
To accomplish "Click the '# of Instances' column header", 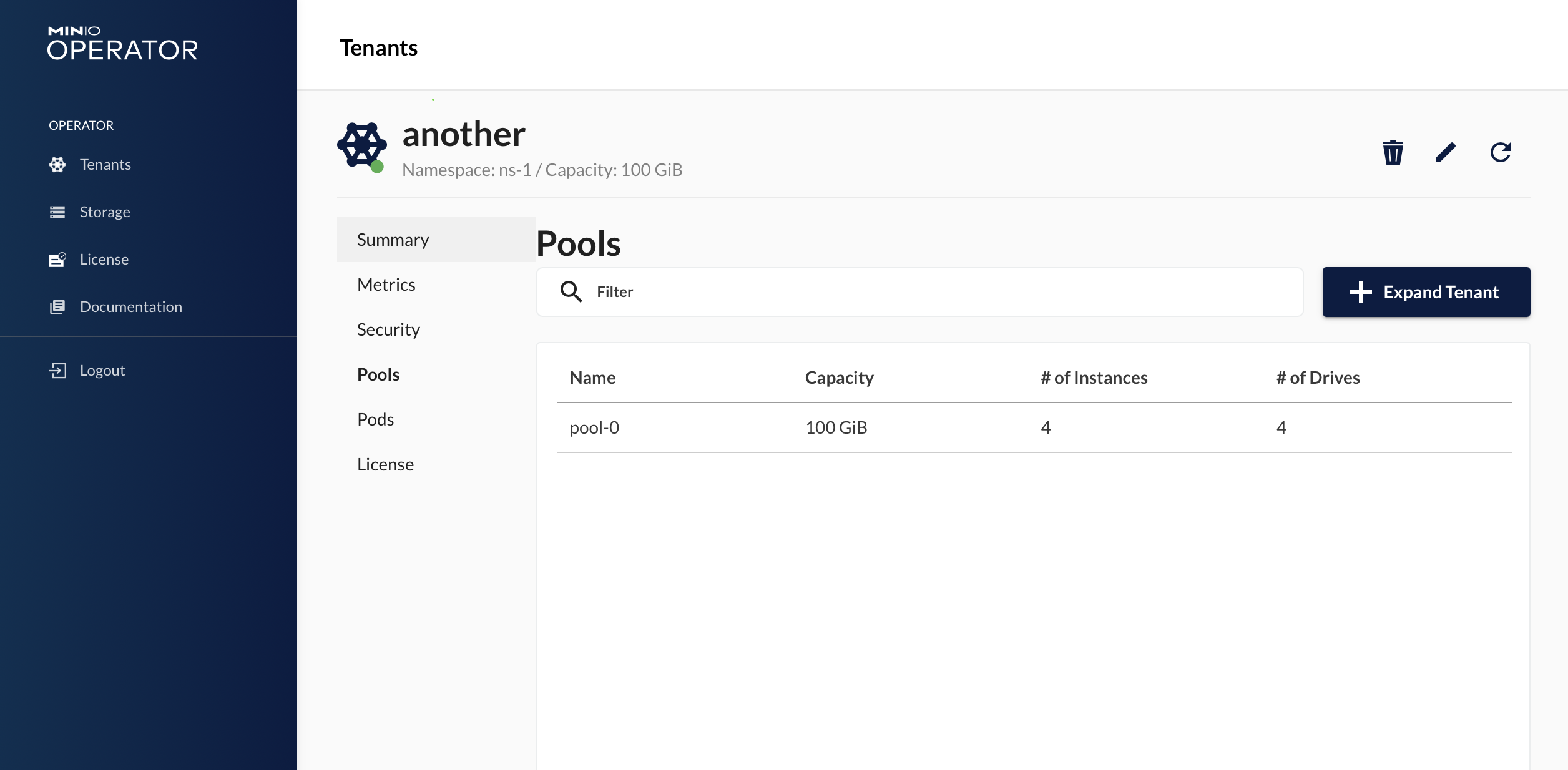I will click(x=1094, y=378).
